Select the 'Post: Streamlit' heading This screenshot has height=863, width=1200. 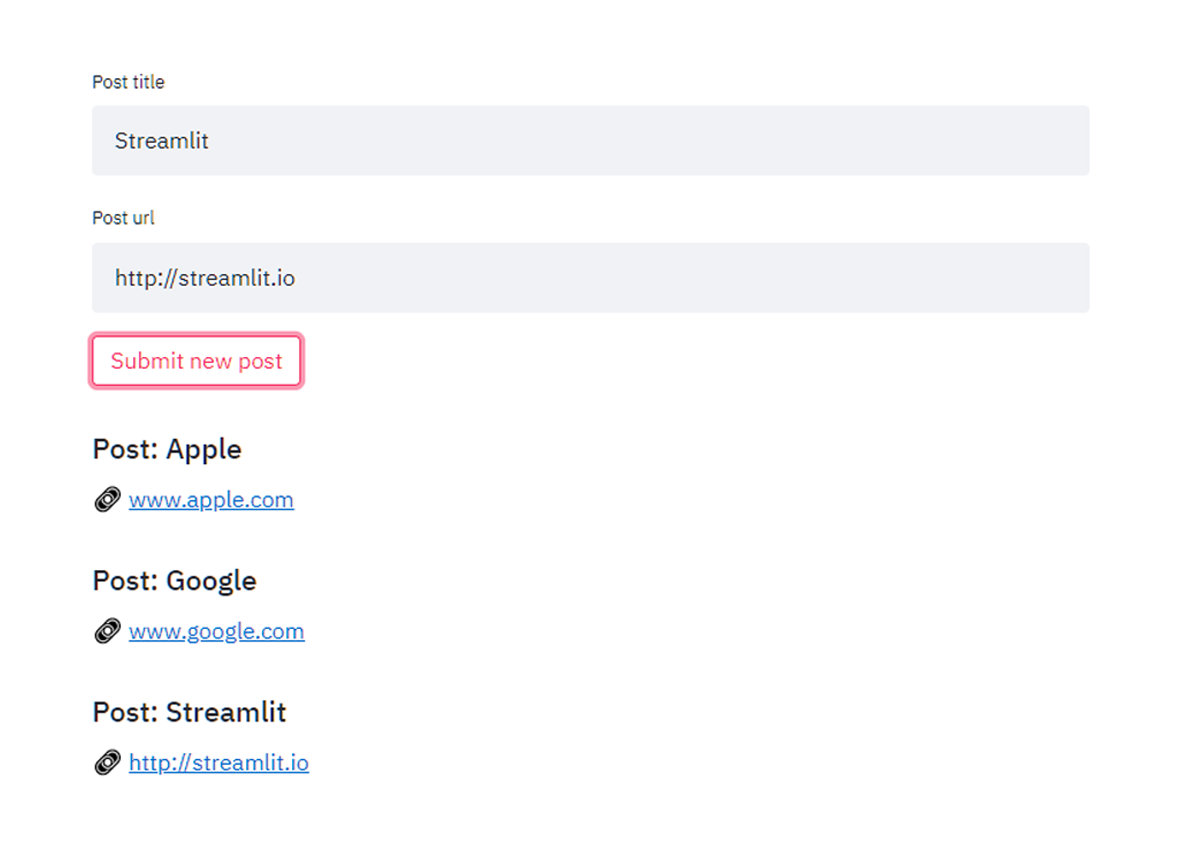point(189,713)
